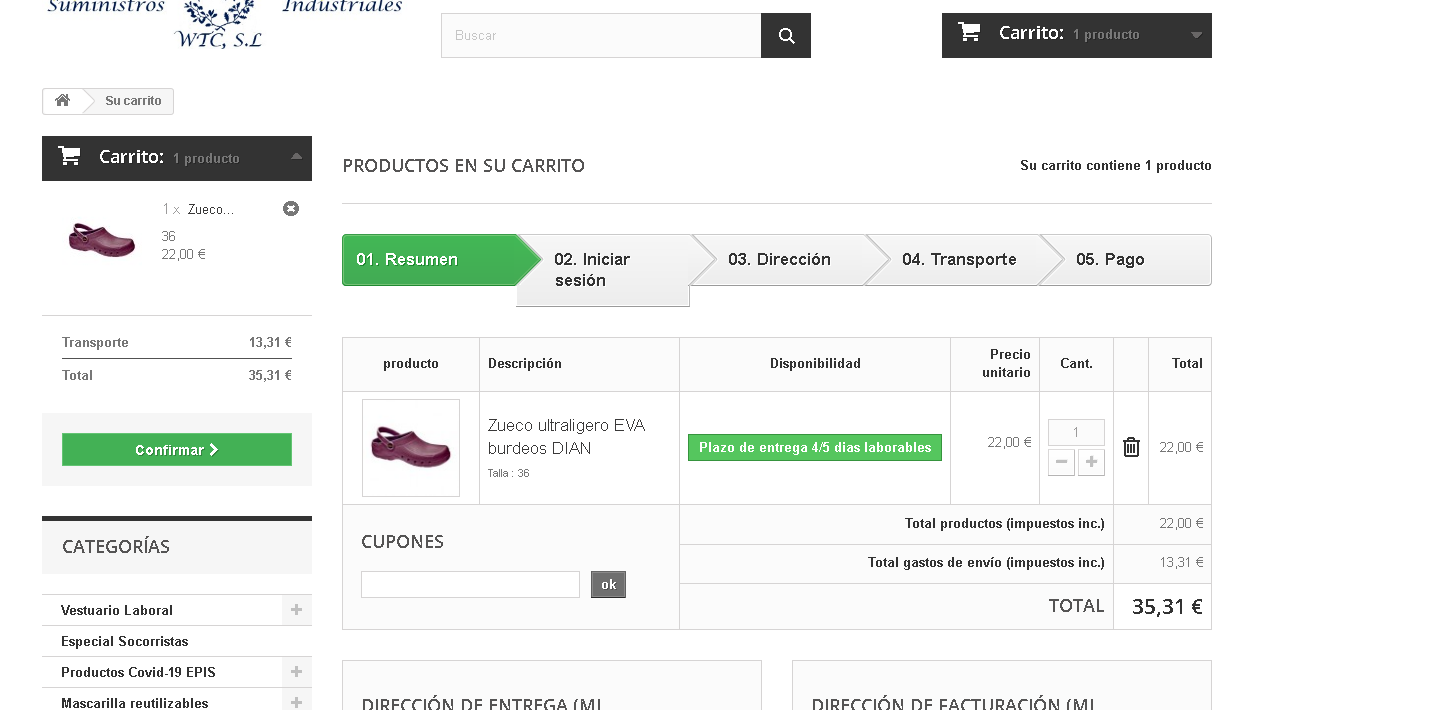Increase quantity with plus button
The image size is (1445, 710).
pyautogui.click(x=1091, y=462)
